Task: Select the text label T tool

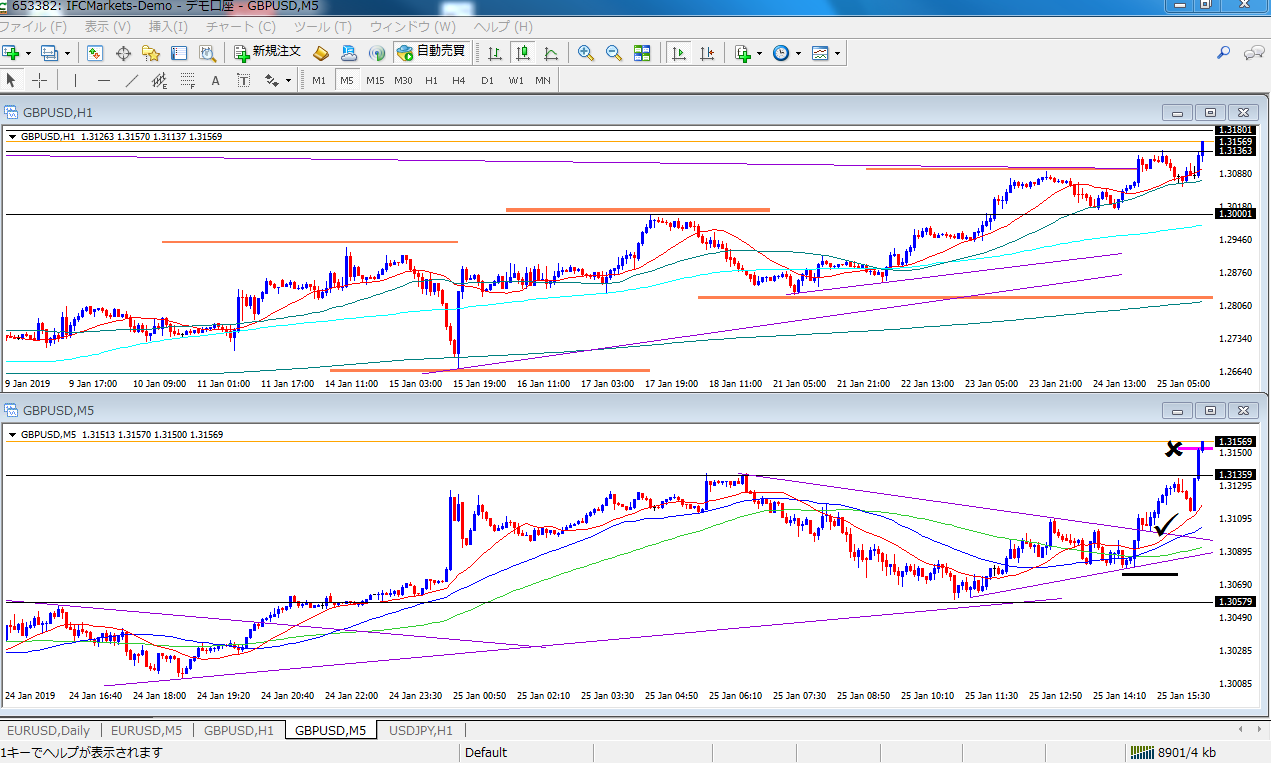Action: (243, 80)
